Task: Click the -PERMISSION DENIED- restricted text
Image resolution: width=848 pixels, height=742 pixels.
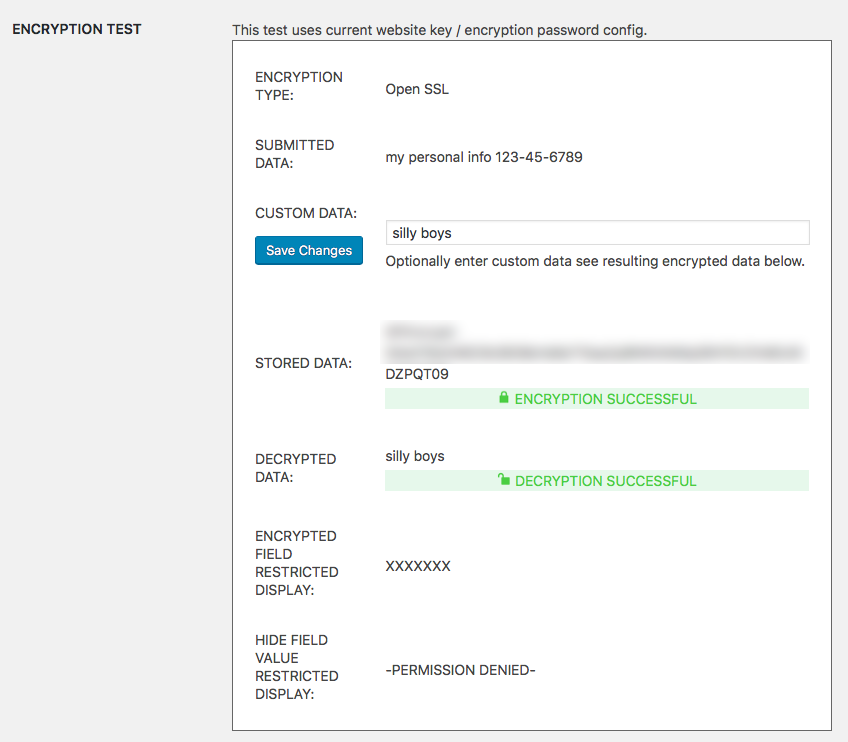Action: [x=460, y=670]
